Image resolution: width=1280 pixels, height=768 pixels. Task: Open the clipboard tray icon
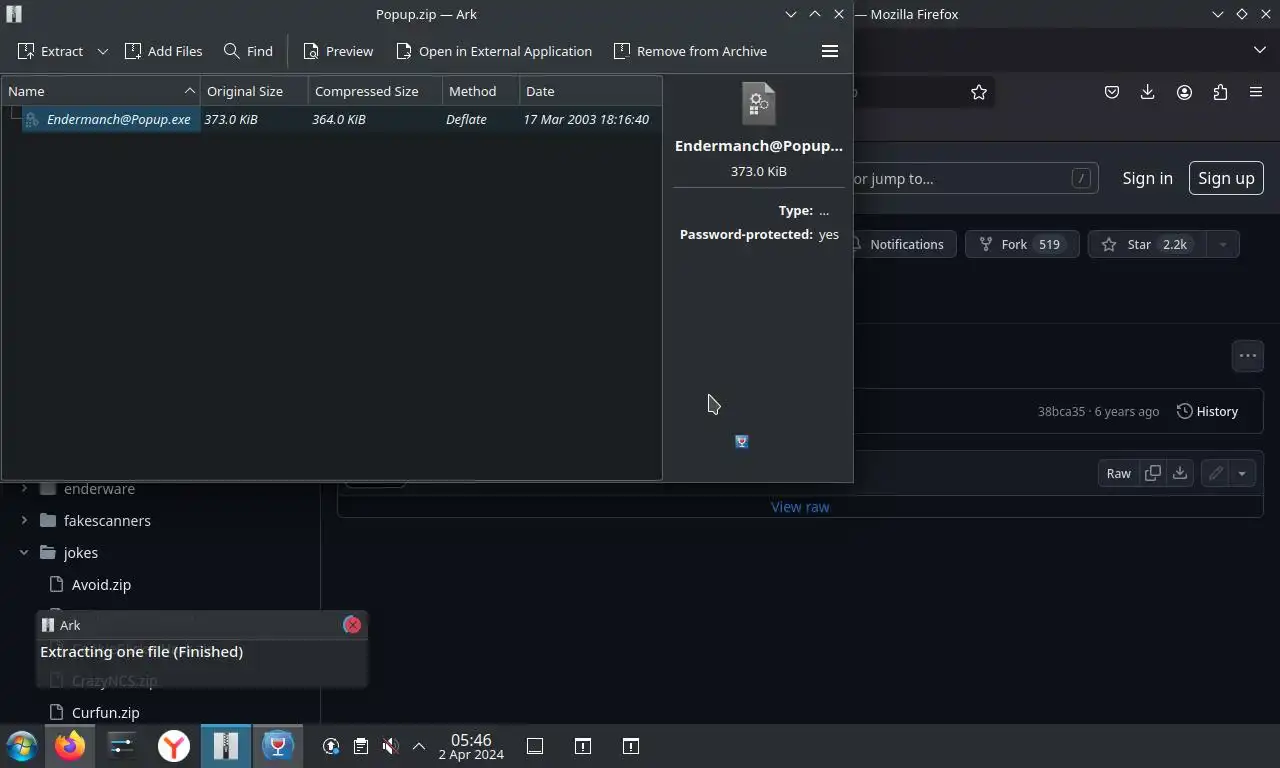[x=361, y=746]
